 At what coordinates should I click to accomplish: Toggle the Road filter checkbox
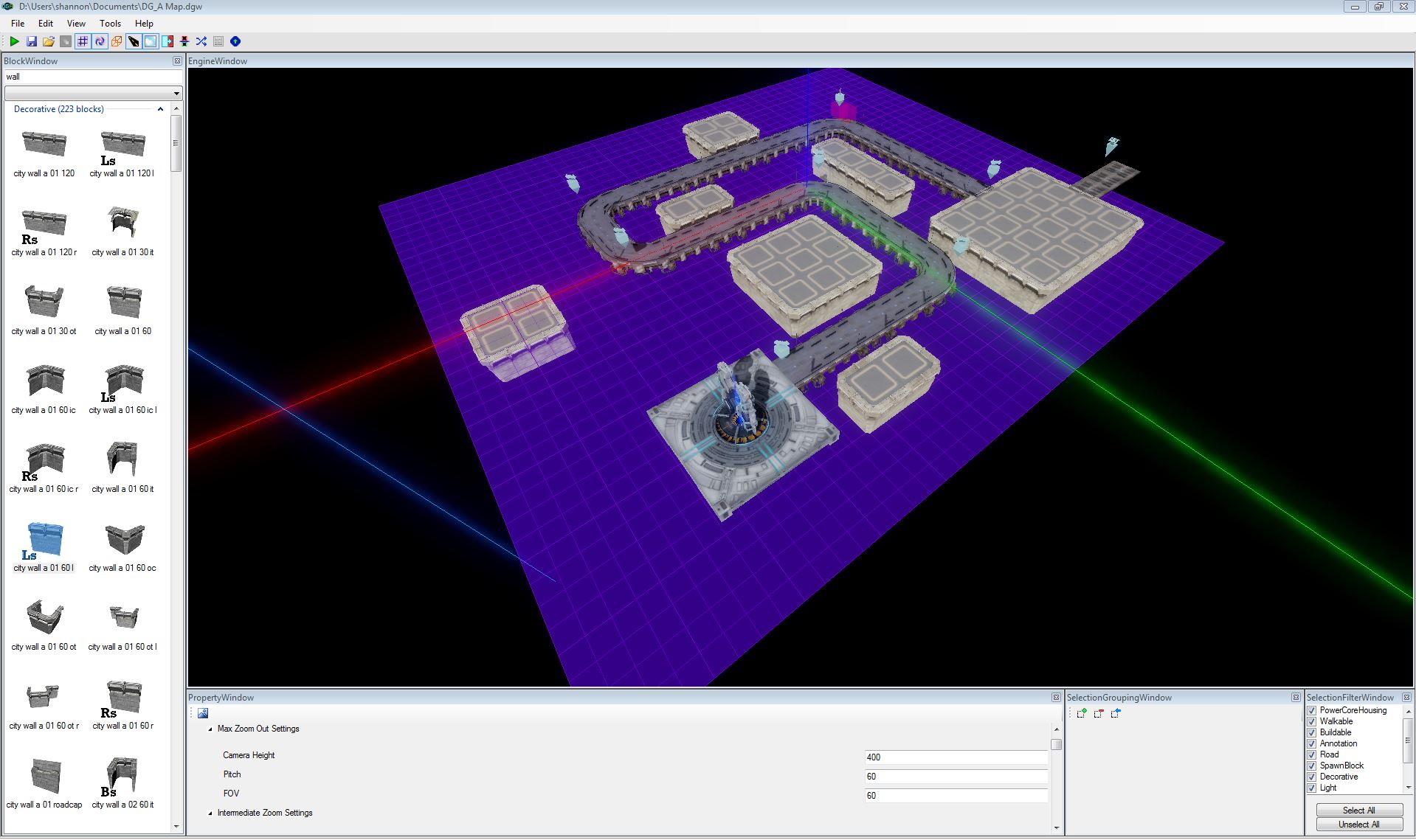tap(1312, 755)
